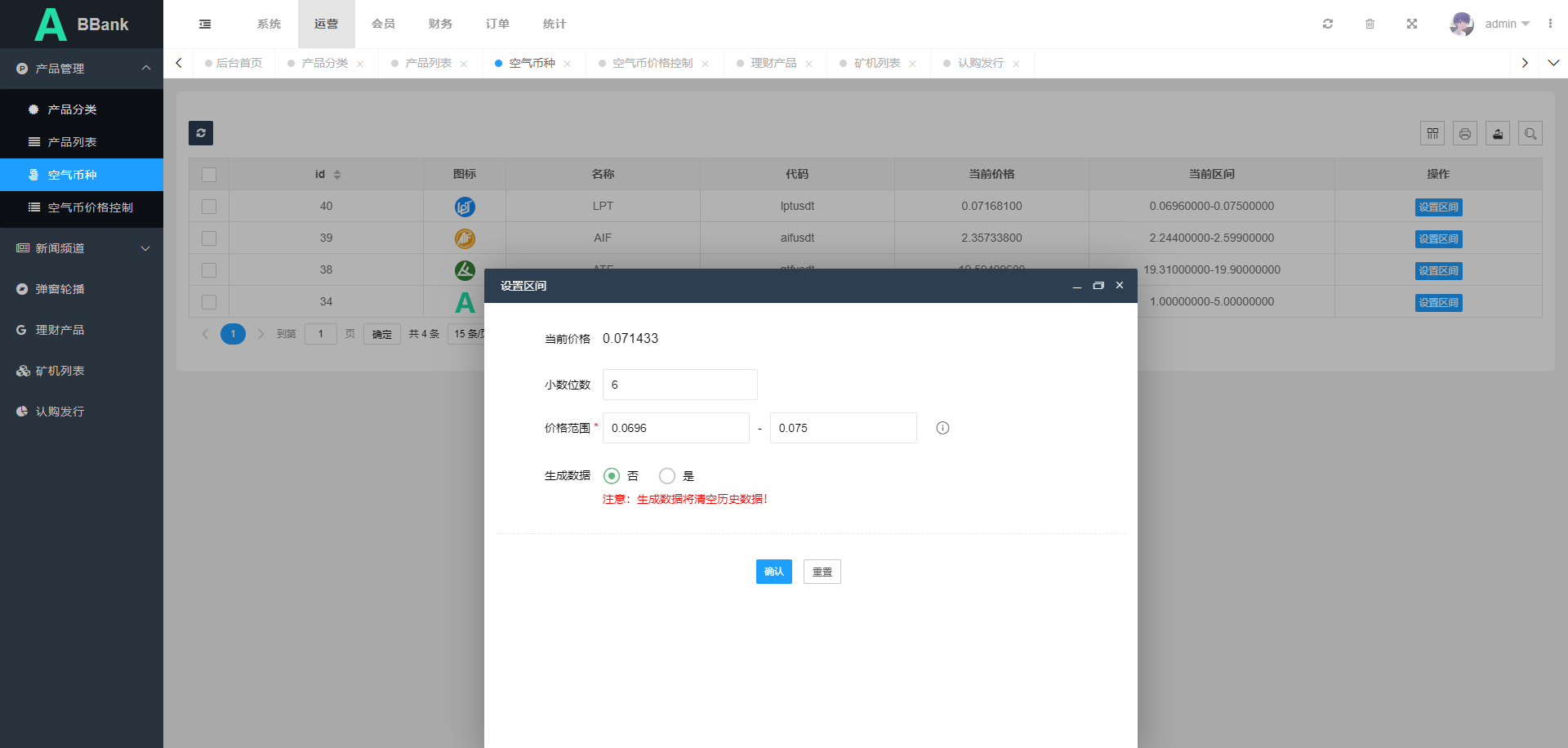Image resolution: width=1568 pixels, height=748 pixels.
Task: Switch to the 财务 top menu
Action: (440, 24)
